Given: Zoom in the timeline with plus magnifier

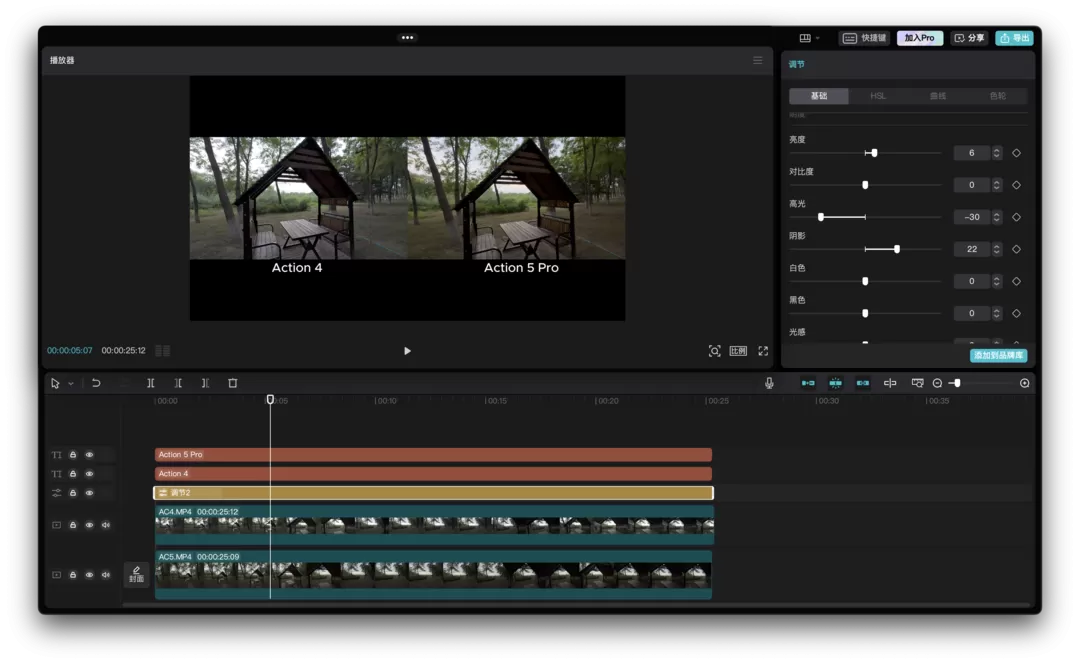Looking at the screenshot, I should pyautogui.click(x=1024, y=383).
